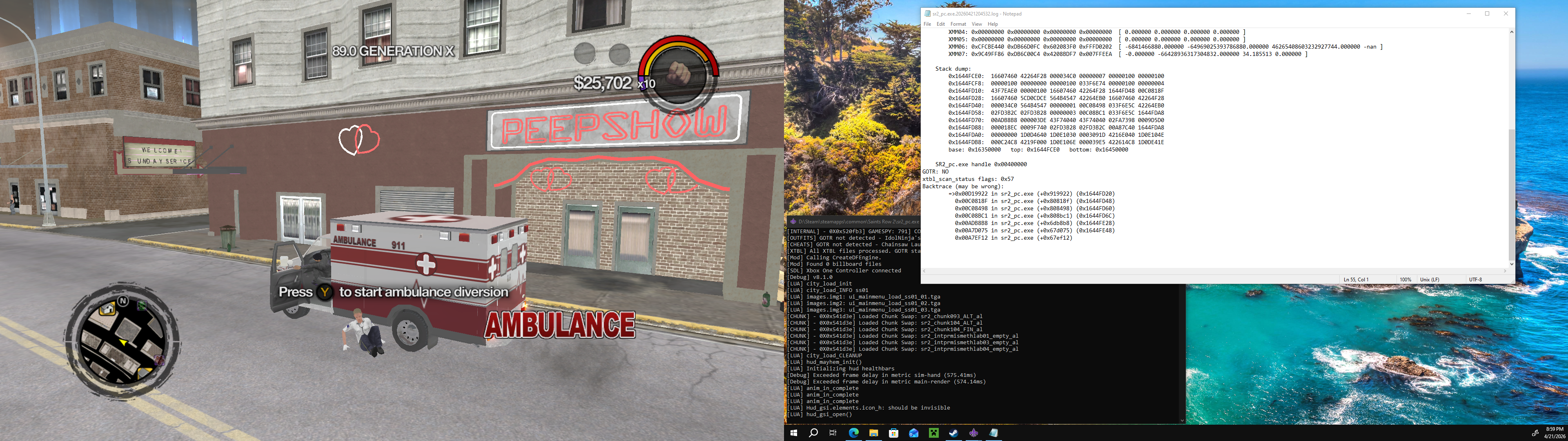Click the 100% zoom status in Notepad
The image size is (1568, 441).
point(1405,280)
